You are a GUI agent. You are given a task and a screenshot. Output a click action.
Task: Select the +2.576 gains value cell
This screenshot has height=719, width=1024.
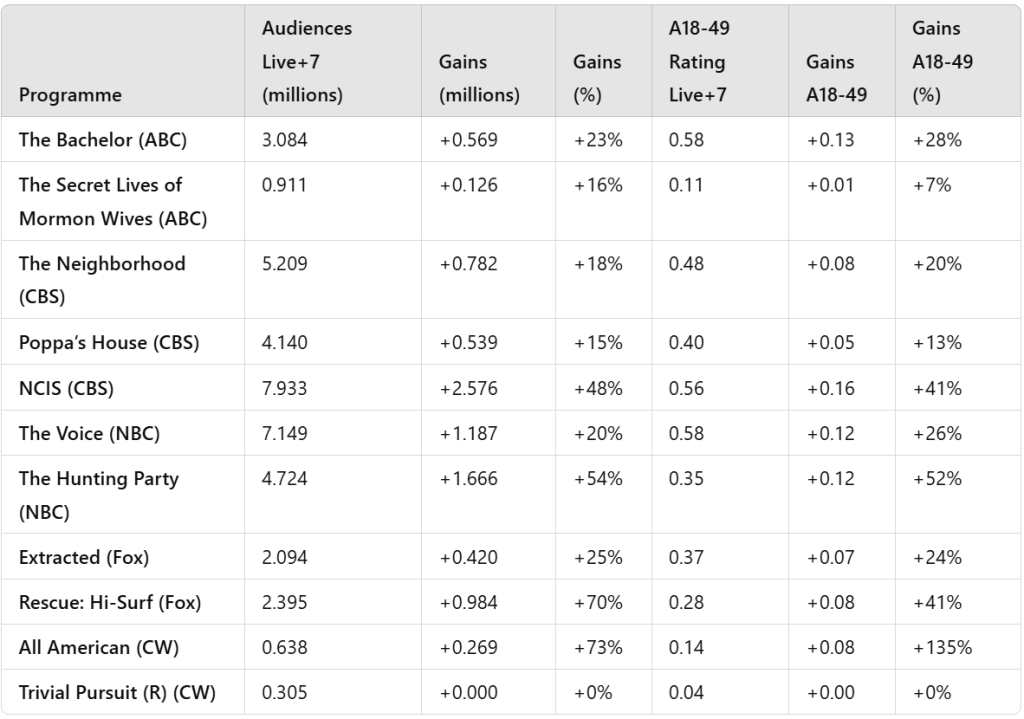pos(469,388)
